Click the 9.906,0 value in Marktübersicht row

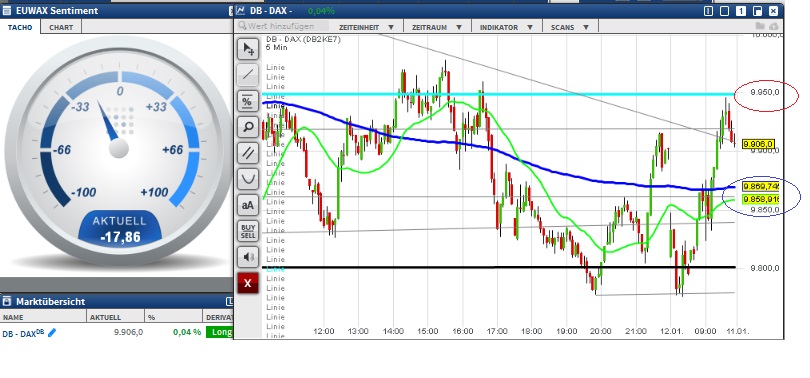click(128, 332)
